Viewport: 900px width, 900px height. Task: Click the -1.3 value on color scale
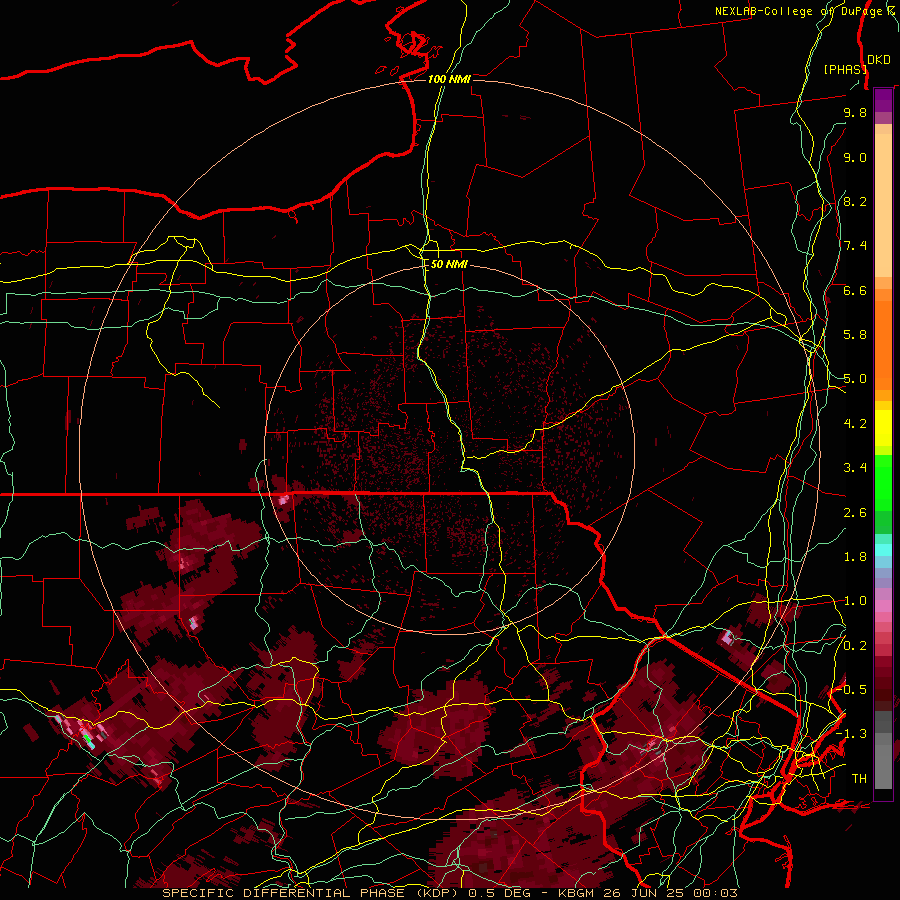(851, 734)
